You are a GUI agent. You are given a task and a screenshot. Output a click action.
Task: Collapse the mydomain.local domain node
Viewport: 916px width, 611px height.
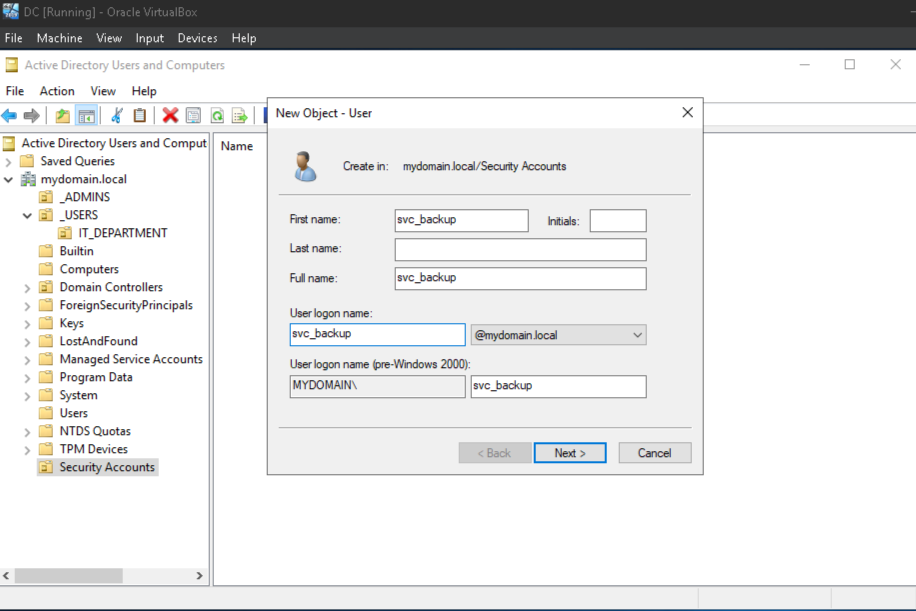pyautogui.click(x=8, y=179)
